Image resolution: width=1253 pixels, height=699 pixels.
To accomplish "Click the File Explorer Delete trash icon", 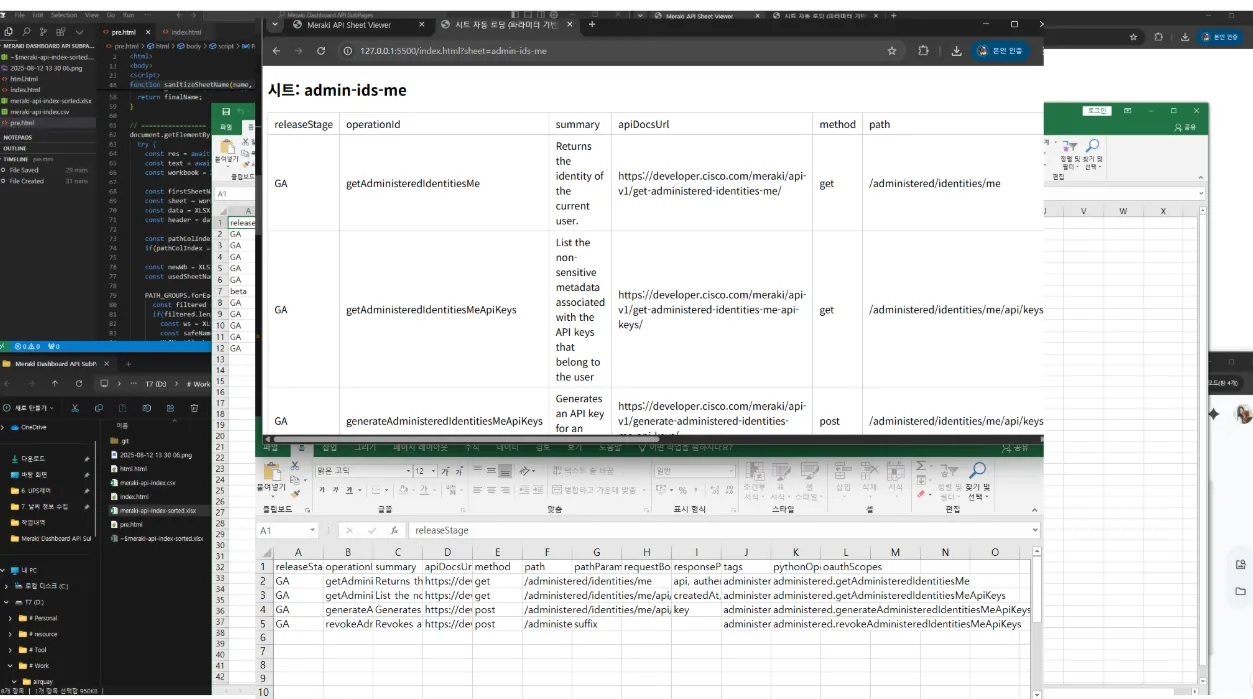I will [x=194, y=408].
